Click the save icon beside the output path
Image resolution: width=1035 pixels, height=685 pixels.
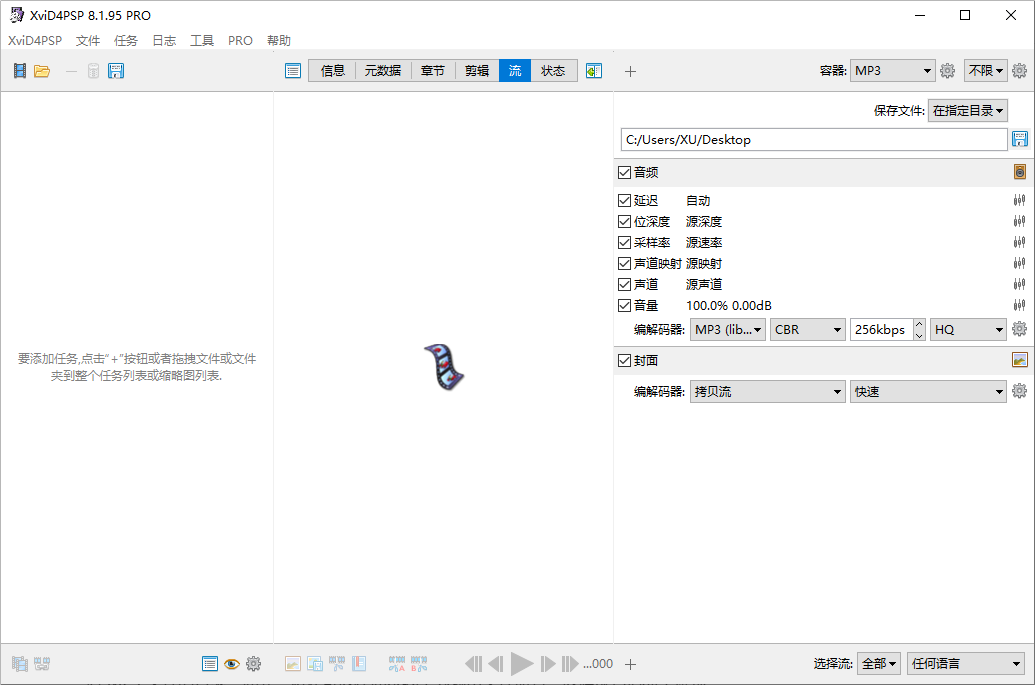[1020, 139]
